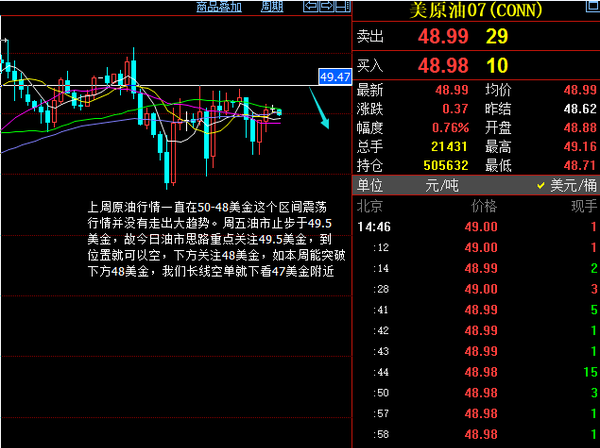Image resolution: width=600 pixels, height=448 pixels.
Task: Open the 周期 period selector link
Action: coord(272,7)
